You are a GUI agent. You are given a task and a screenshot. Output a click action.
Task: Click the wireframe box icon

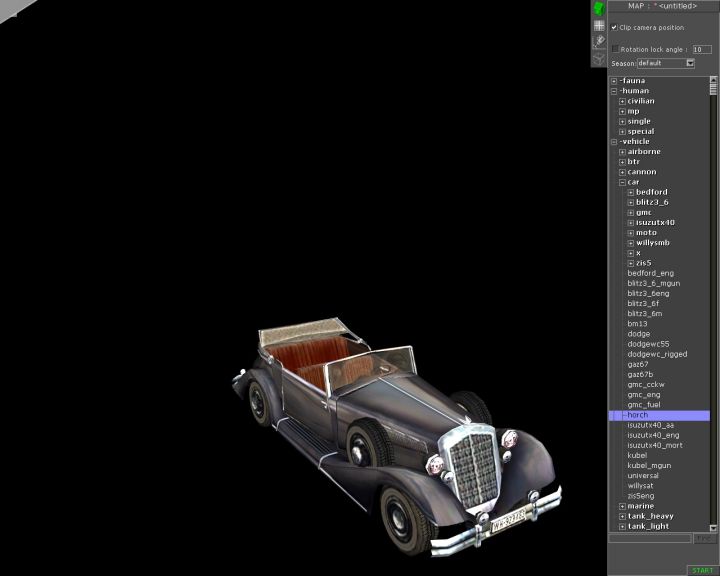coord(599,57)
